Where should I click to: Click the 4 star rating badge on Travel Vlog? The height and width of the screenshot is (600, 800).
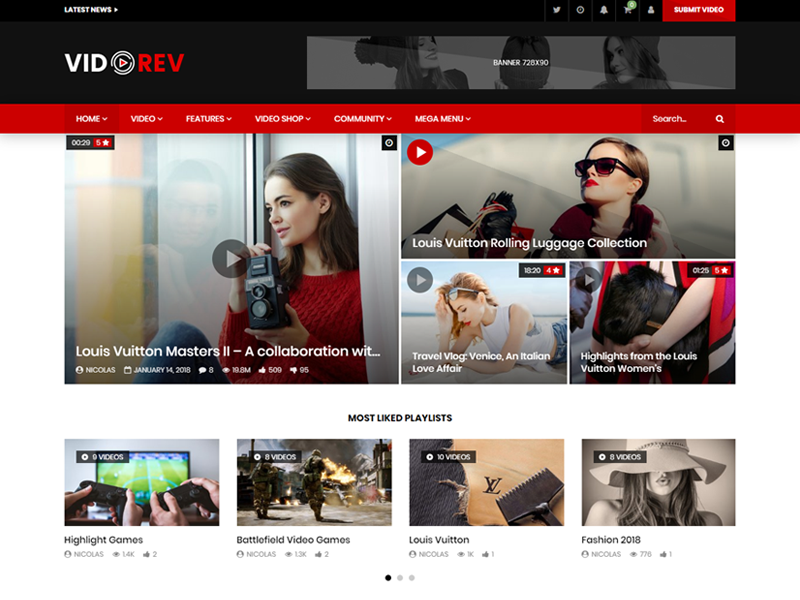click(553, 270)
